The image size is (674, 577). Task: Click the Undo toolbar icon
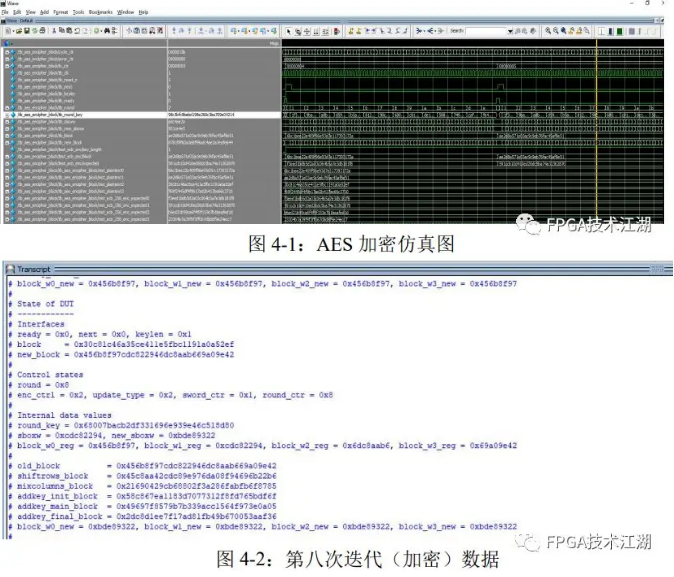(x=75, y=31)
